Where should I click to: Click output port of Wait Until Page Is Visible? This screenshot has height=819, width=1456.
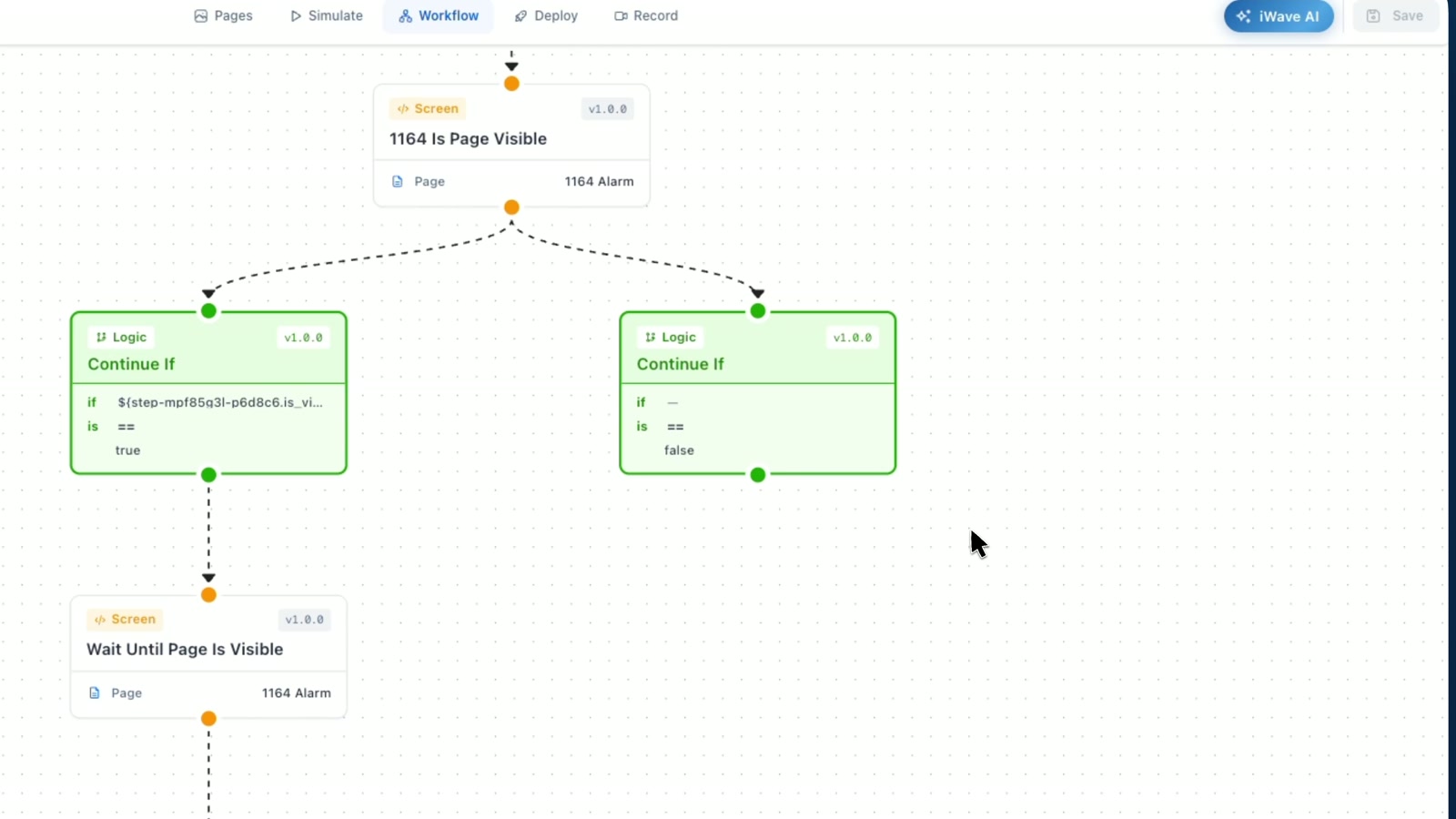[x=208, y=719]
